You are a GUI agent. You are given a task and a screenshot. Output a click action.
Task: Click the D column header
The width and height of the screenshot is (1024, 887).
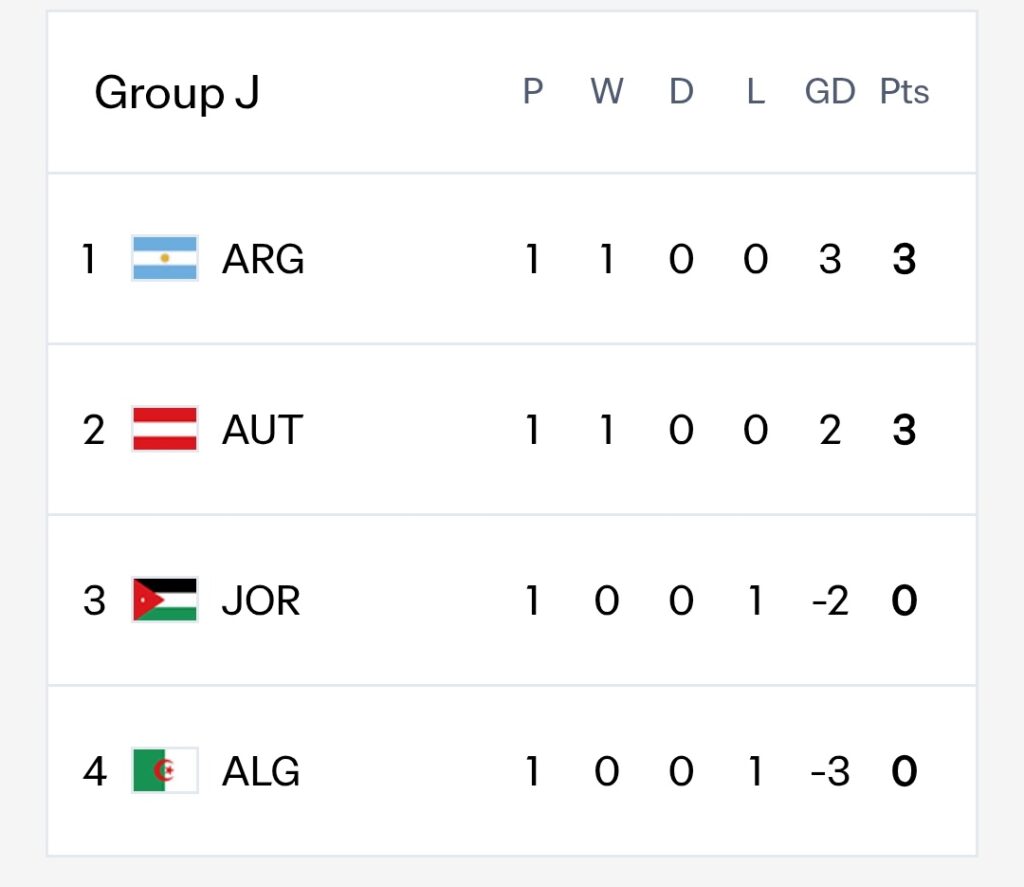pyautogui.click(x=681, y=91)
